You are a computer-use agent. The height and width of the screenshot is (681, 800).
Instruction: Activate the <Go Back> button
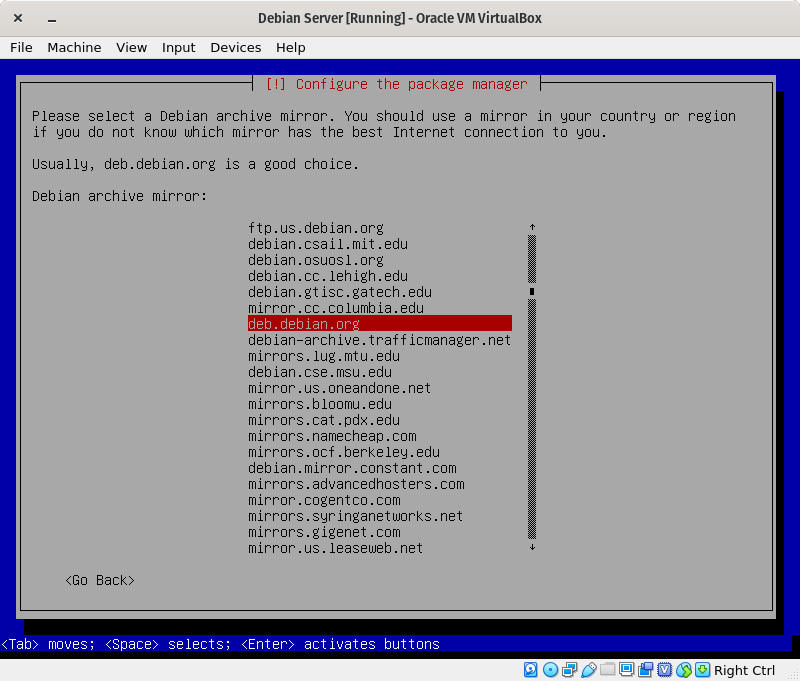100,581
